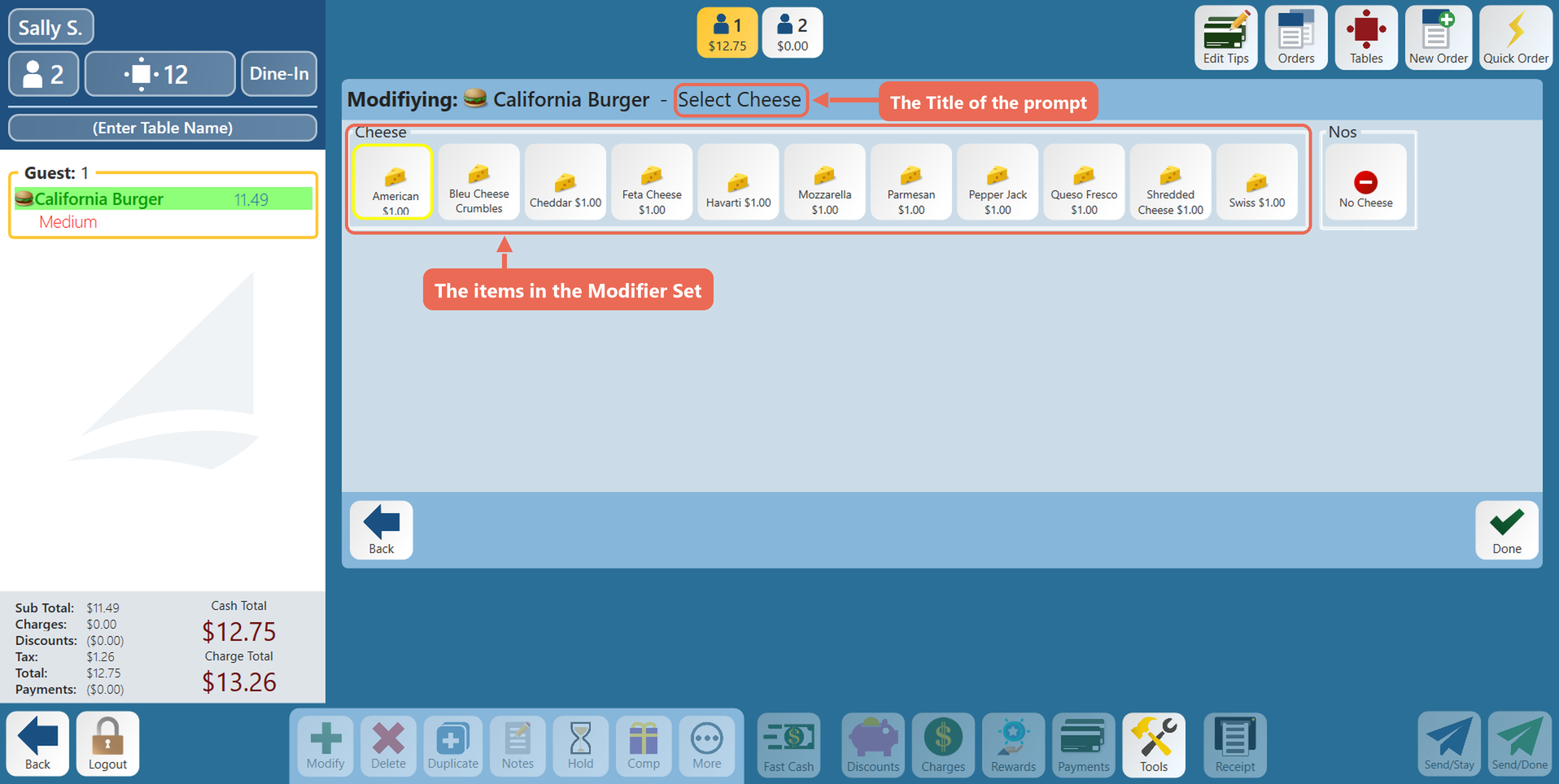Select Swiss $1.00 cheese

tap(1256, 182)
